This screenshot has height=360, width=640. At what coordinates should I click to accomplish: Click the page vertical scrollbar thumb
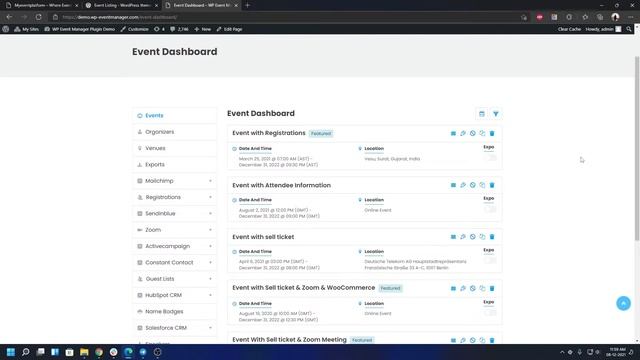[x=637, y=149]
